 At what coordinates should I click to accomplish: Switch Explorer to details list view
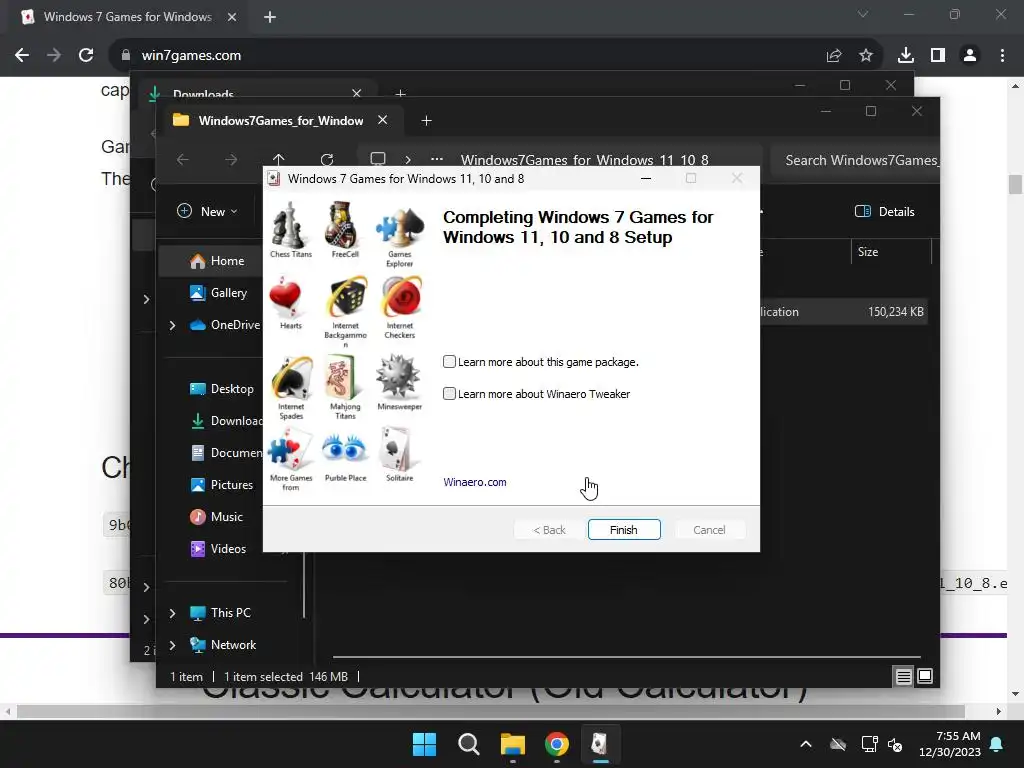903,677
